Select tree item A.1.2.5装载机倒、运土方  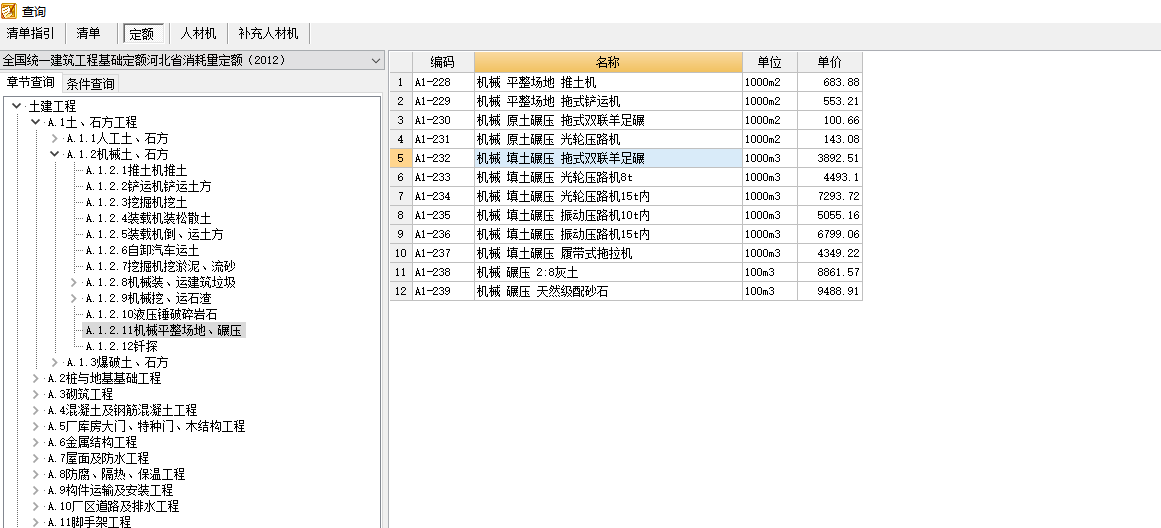coord(154,234)
